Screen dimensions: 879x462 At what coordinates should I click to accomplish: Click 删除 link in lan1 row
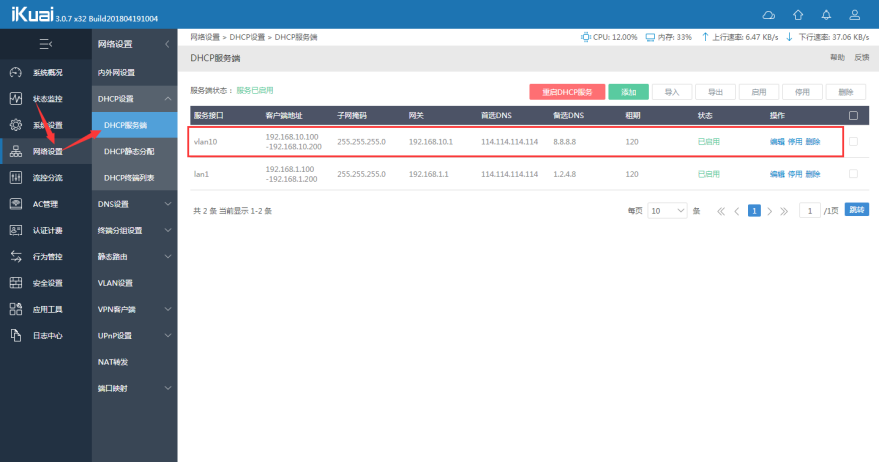813,174
